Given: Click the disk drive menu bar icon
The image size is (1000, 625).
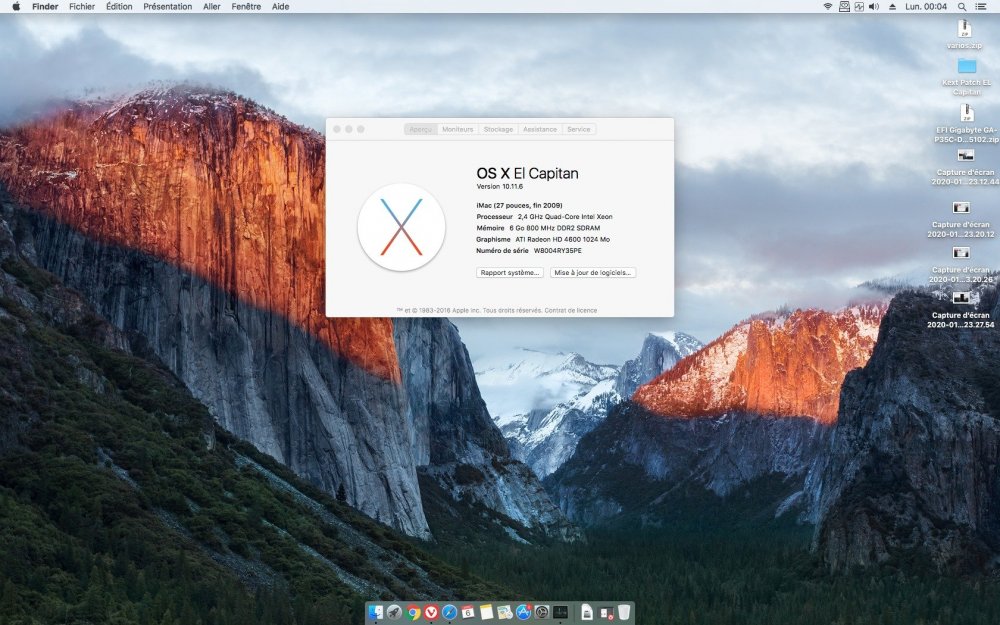Looking at the screenshot, I should click(844, 6).
